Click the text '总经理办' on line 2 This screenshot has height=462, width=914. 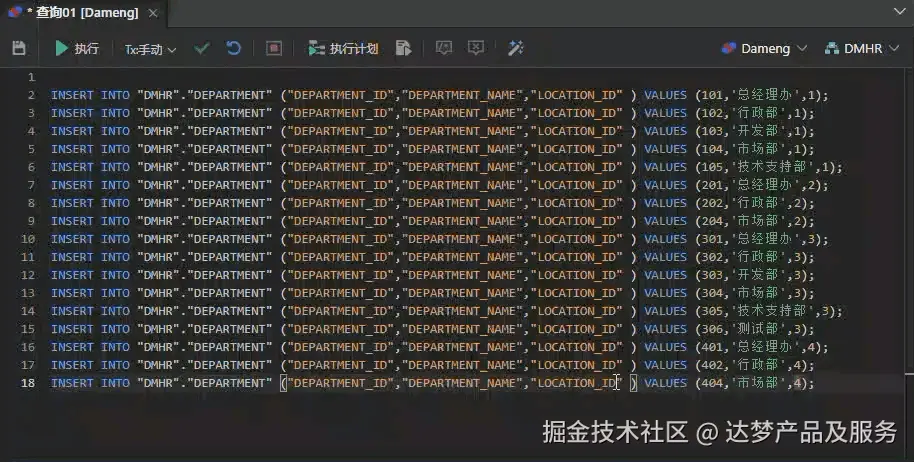point(764,95)
